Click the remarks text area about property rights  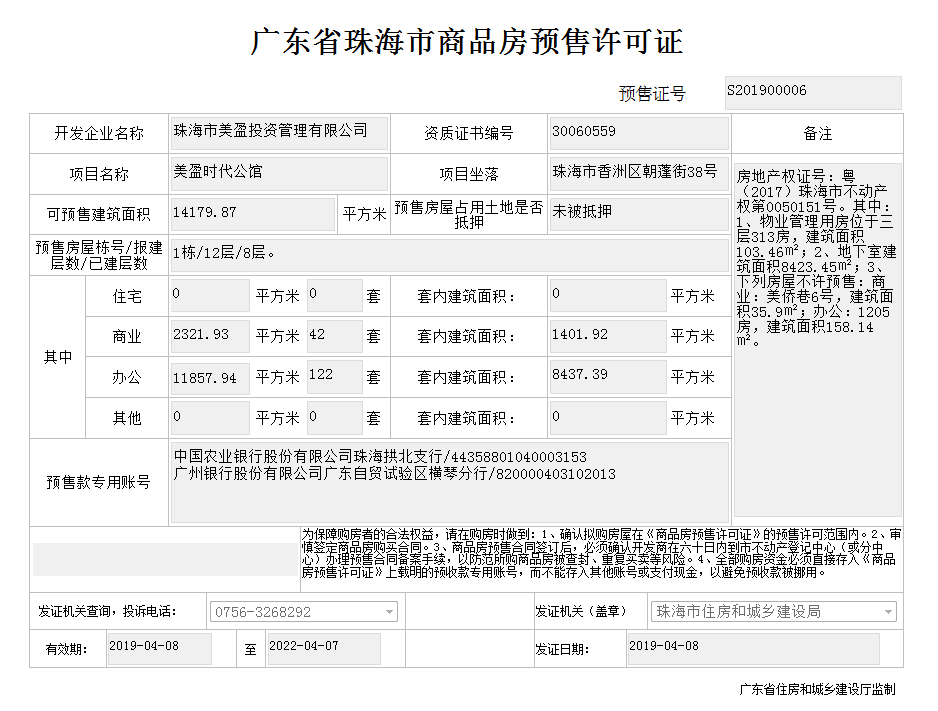click(817, 340)
